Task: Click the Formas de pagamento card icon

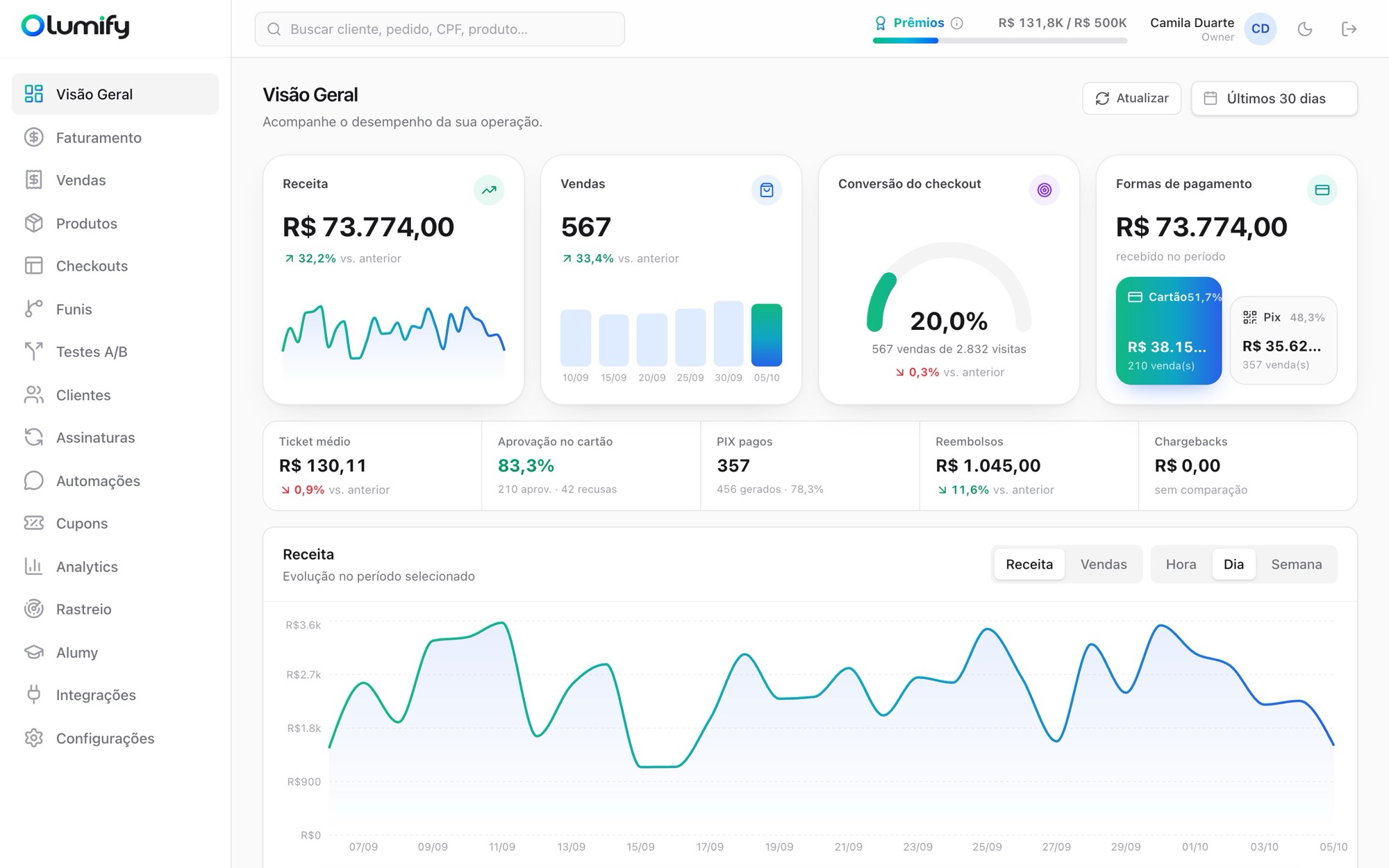Action: tap(1322, 190)
